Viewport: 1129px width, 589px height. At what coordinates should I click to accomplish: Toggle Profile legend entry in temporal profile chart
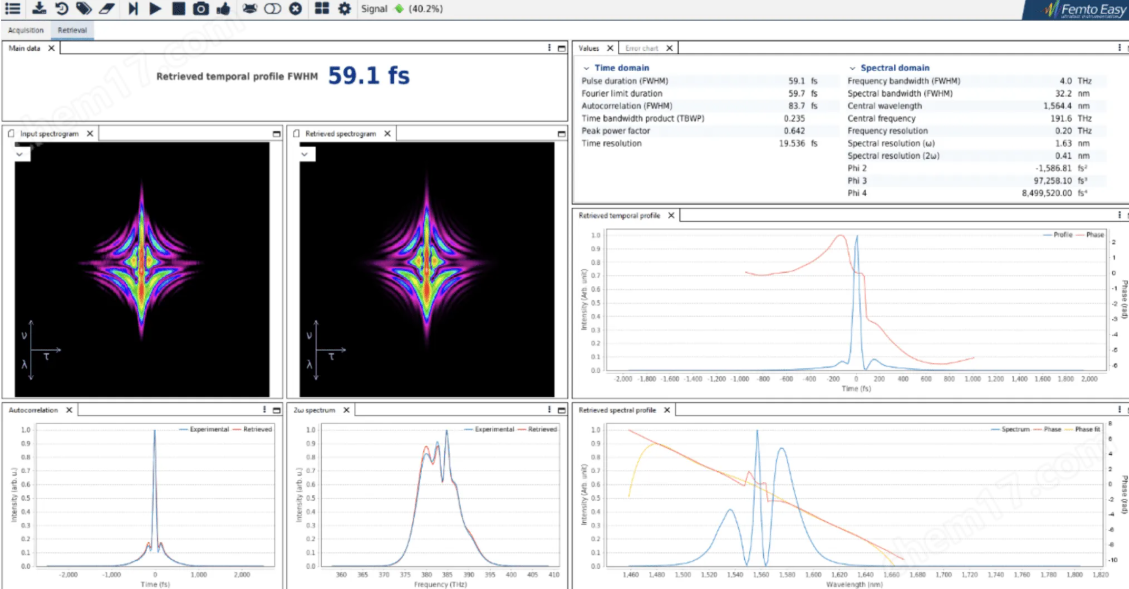1057,235
